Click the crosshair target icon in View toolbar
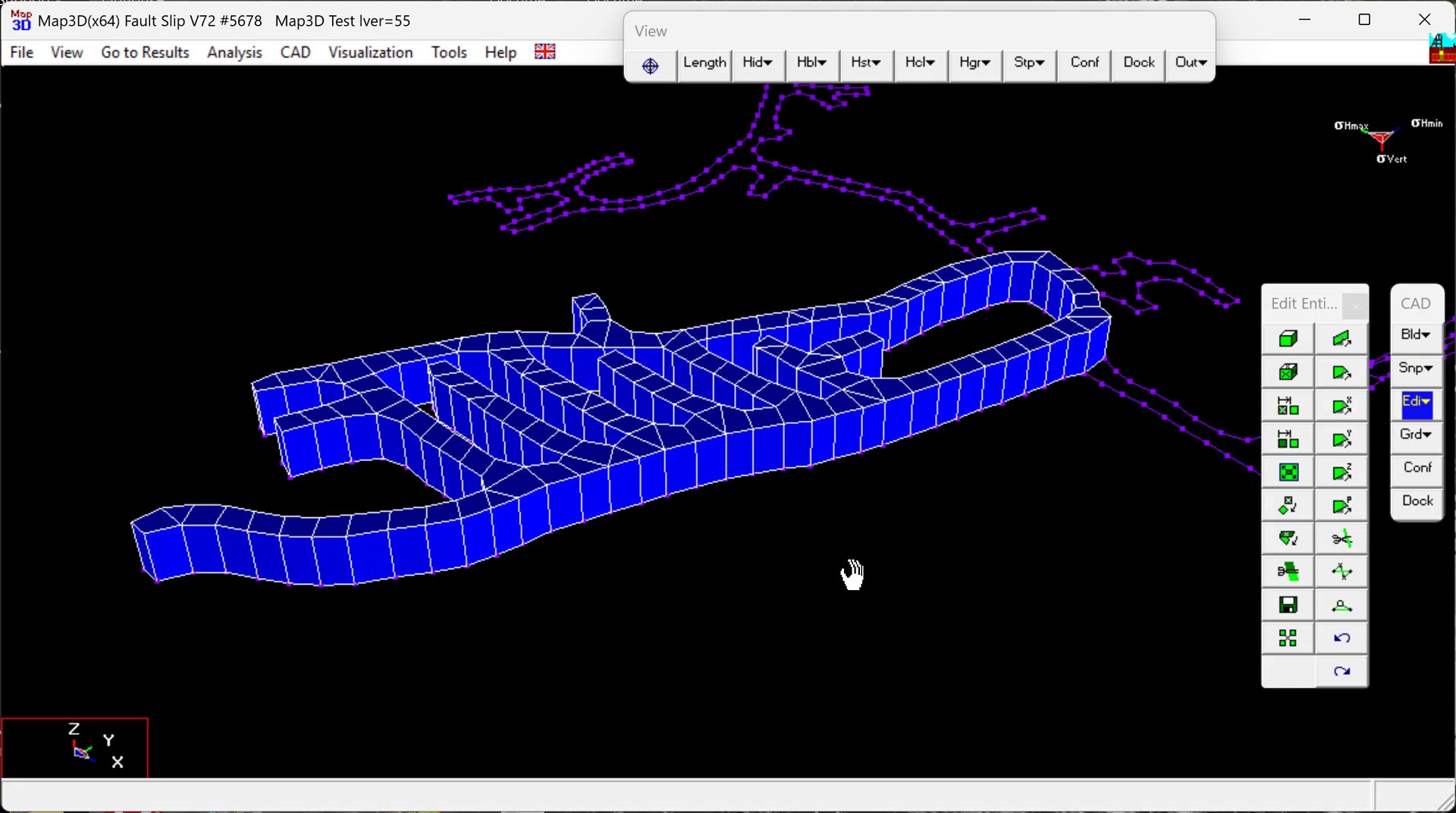 pyautogui.click(x=650, y=66)
